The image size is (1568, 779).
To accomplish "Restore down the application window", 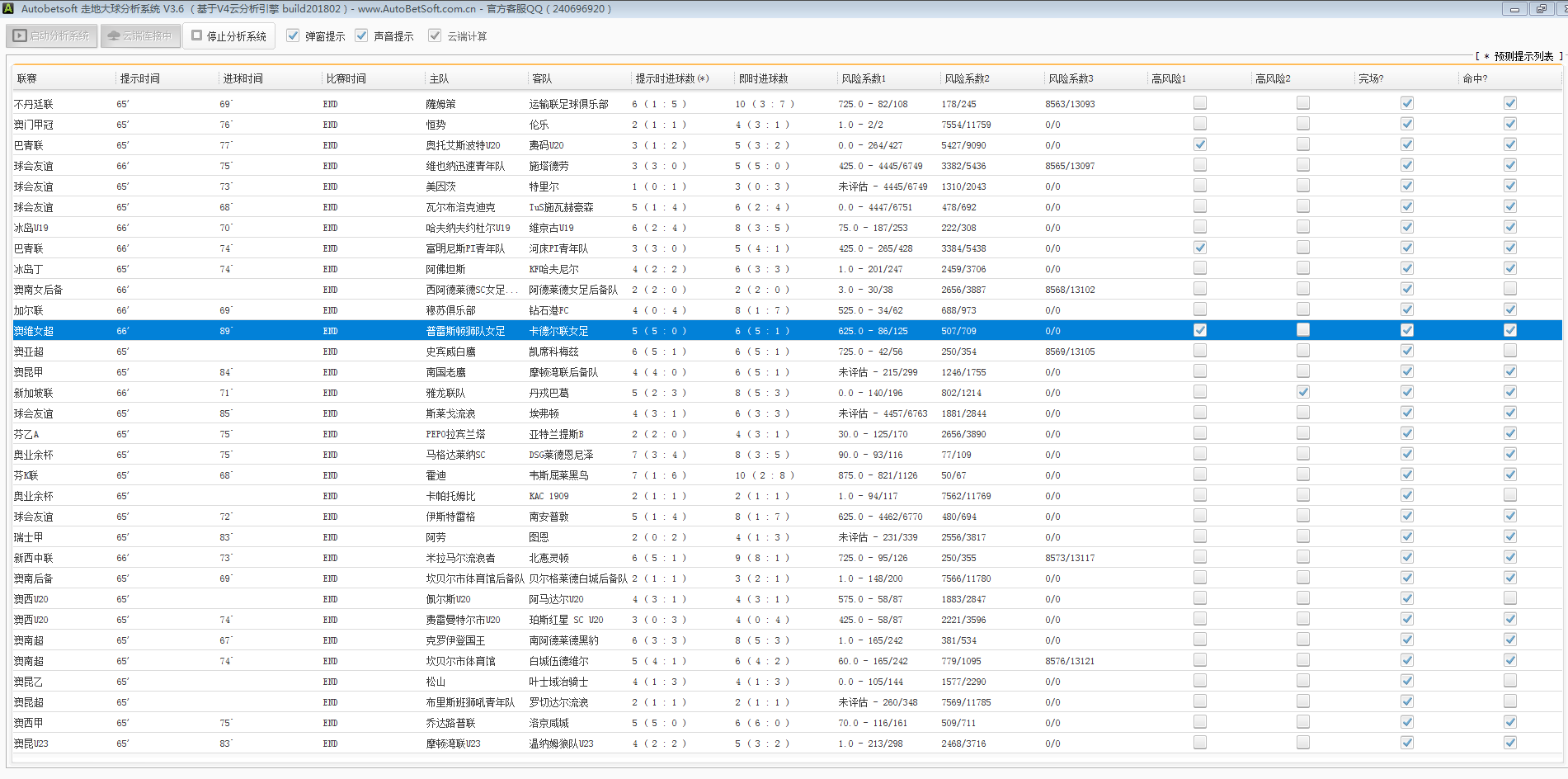I will [x=1541, y=9].
